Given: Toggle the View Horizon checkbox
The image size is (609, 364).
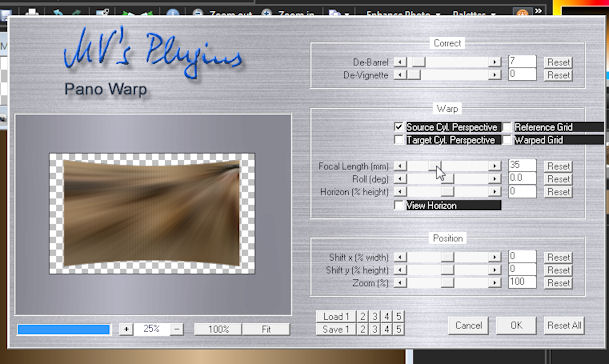Looking at the screenshot, I should coord(398,205).
